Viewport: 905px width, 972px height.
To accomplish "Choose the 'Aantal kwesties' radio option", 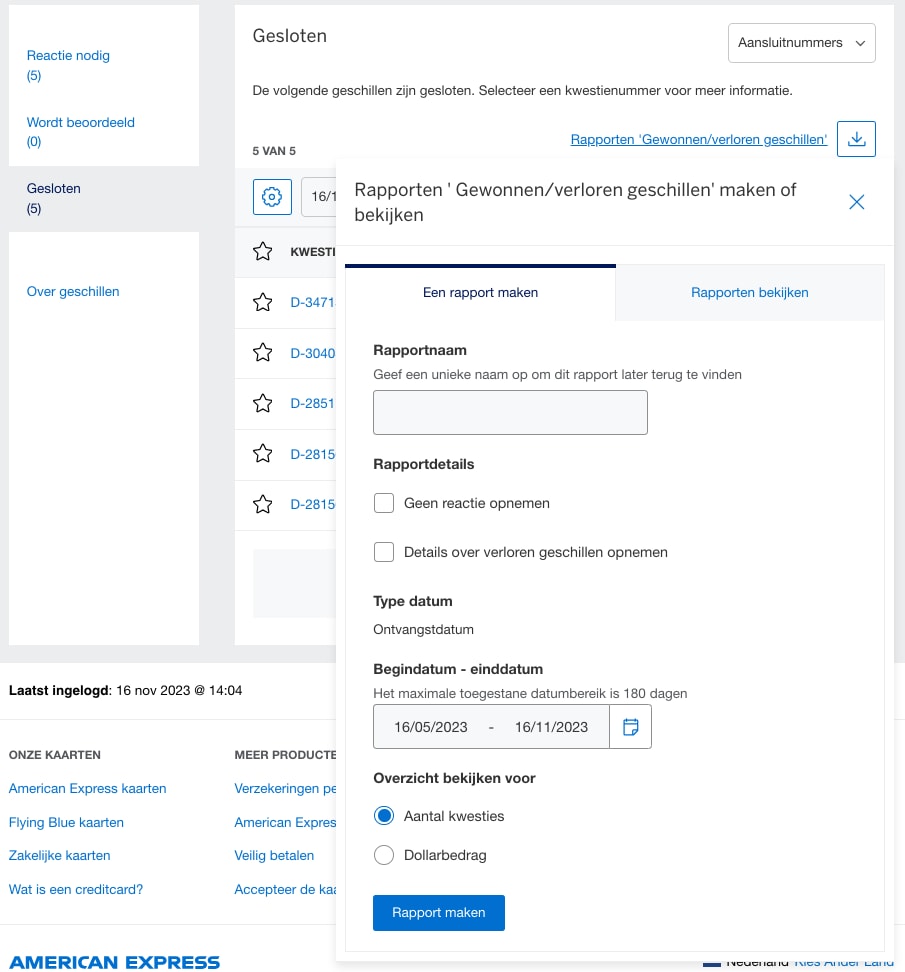I will click(x=384, y=816).
